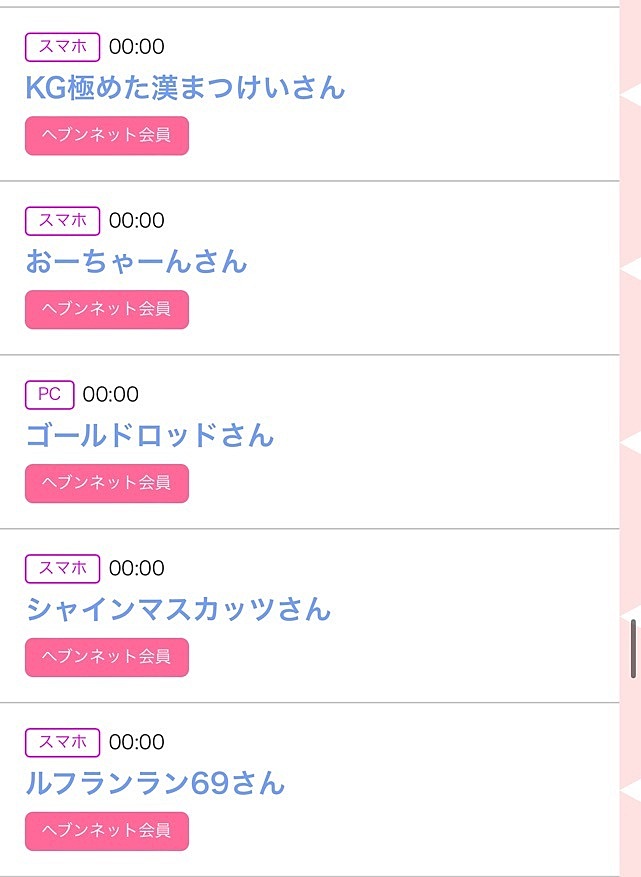The height and width of the screenshot is (877, 641).
Task: Click the 00:00 timestamp above おーちゃーんさん
Action: 136,220
